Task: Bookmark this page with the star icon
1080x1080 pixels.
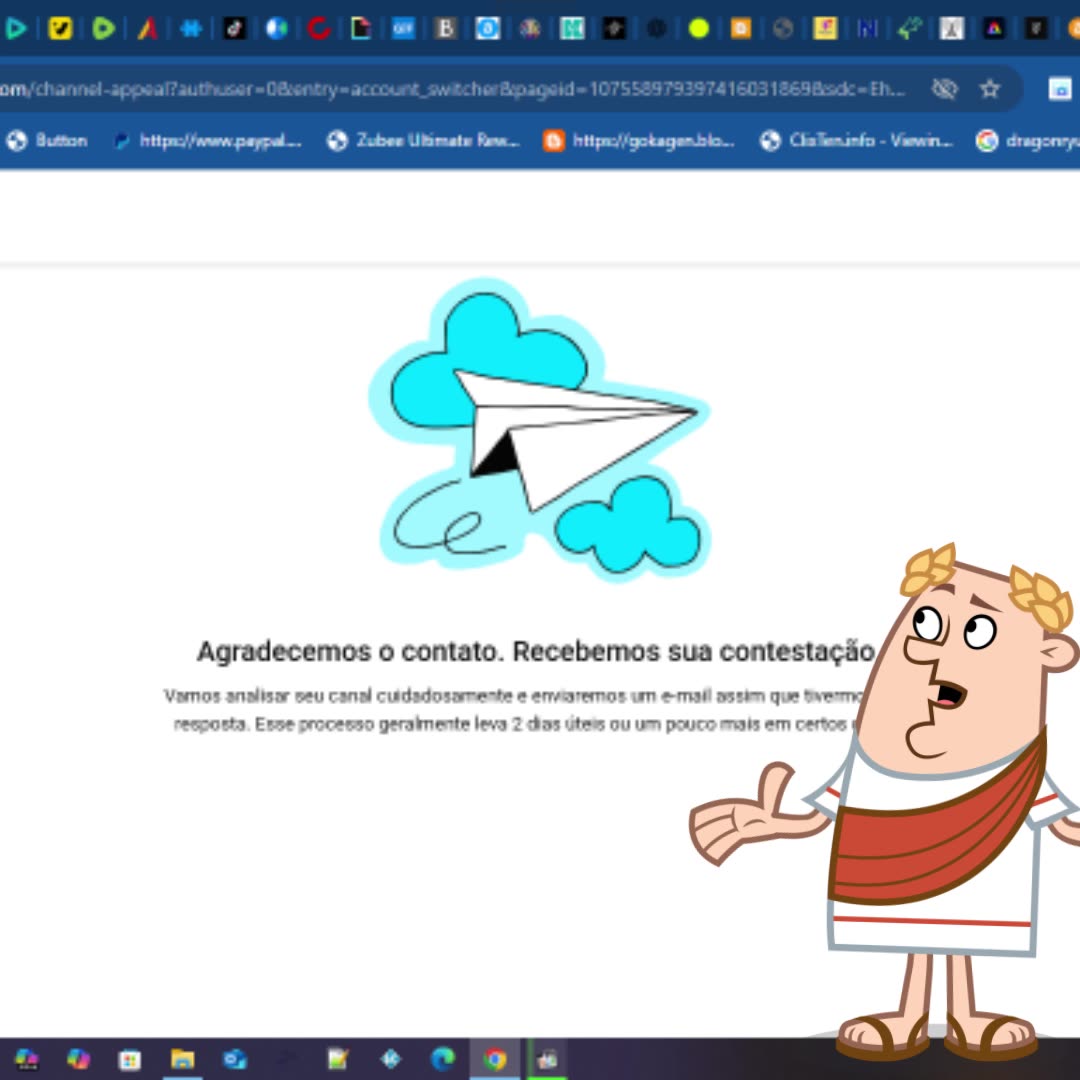Action: [990, 89]
